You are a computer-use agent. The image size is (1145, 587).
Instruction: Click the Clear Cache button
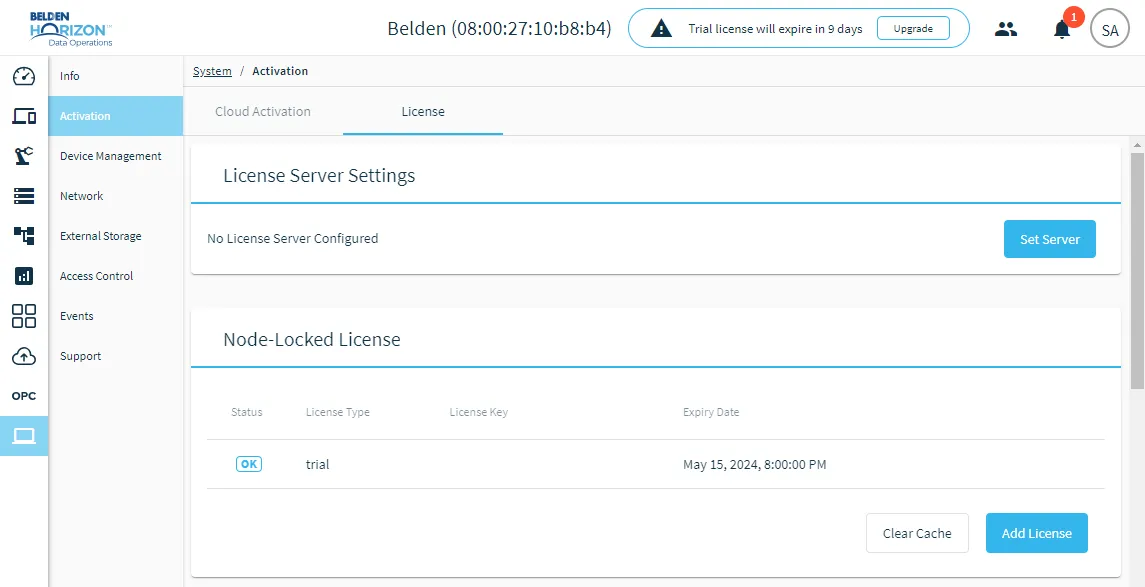tap(917, 533)
